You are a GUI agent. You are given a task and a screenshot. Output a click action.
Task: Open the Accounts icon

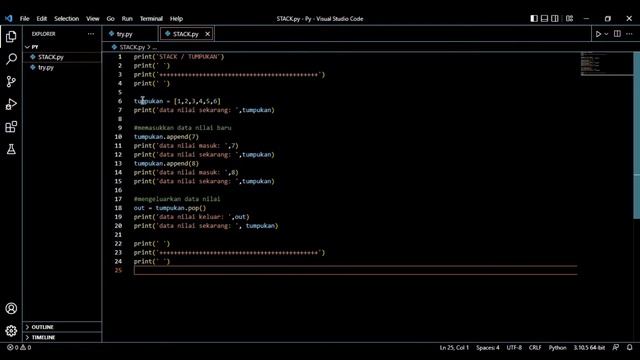pyautogui.click(x=11, y=308)
